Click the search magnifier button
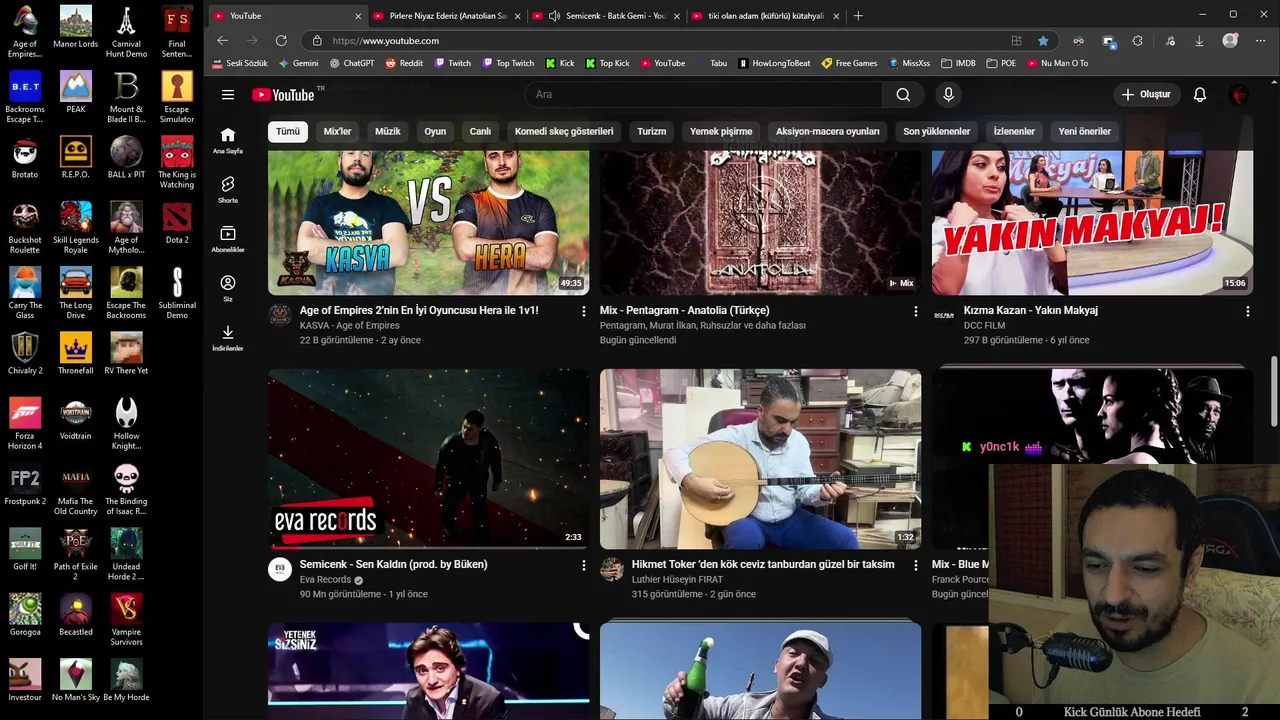Viewport: 1280px width, 720px height. point(903,94)
